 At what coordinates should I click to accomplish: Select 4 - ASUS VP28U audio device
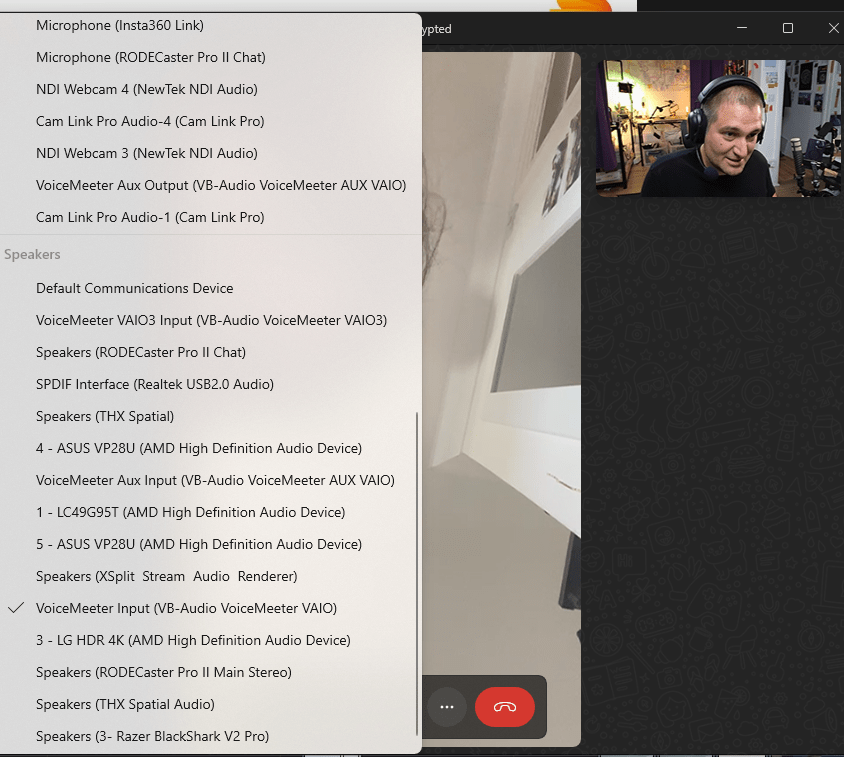210,448
